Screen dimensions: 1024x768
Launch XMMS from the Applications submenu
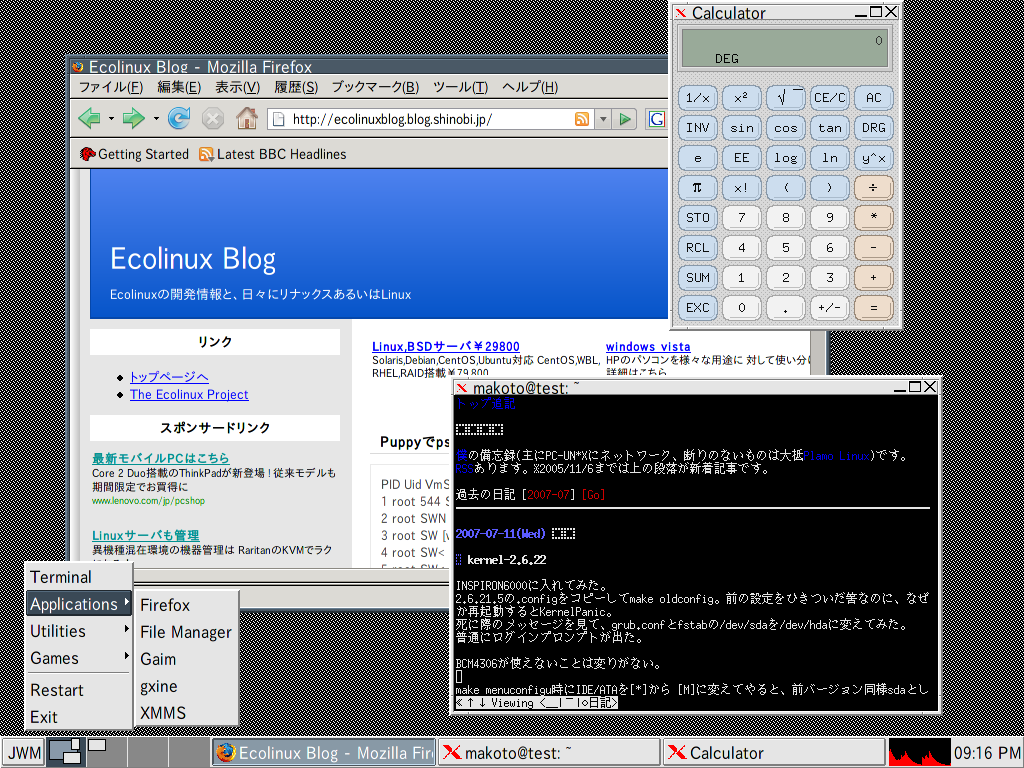[x=186, y=713]
